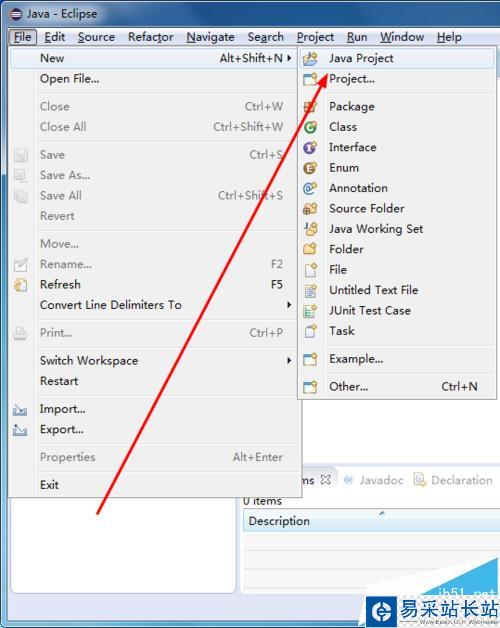
Task: Open the Refactor menu
Action: [x=151, y=37]
